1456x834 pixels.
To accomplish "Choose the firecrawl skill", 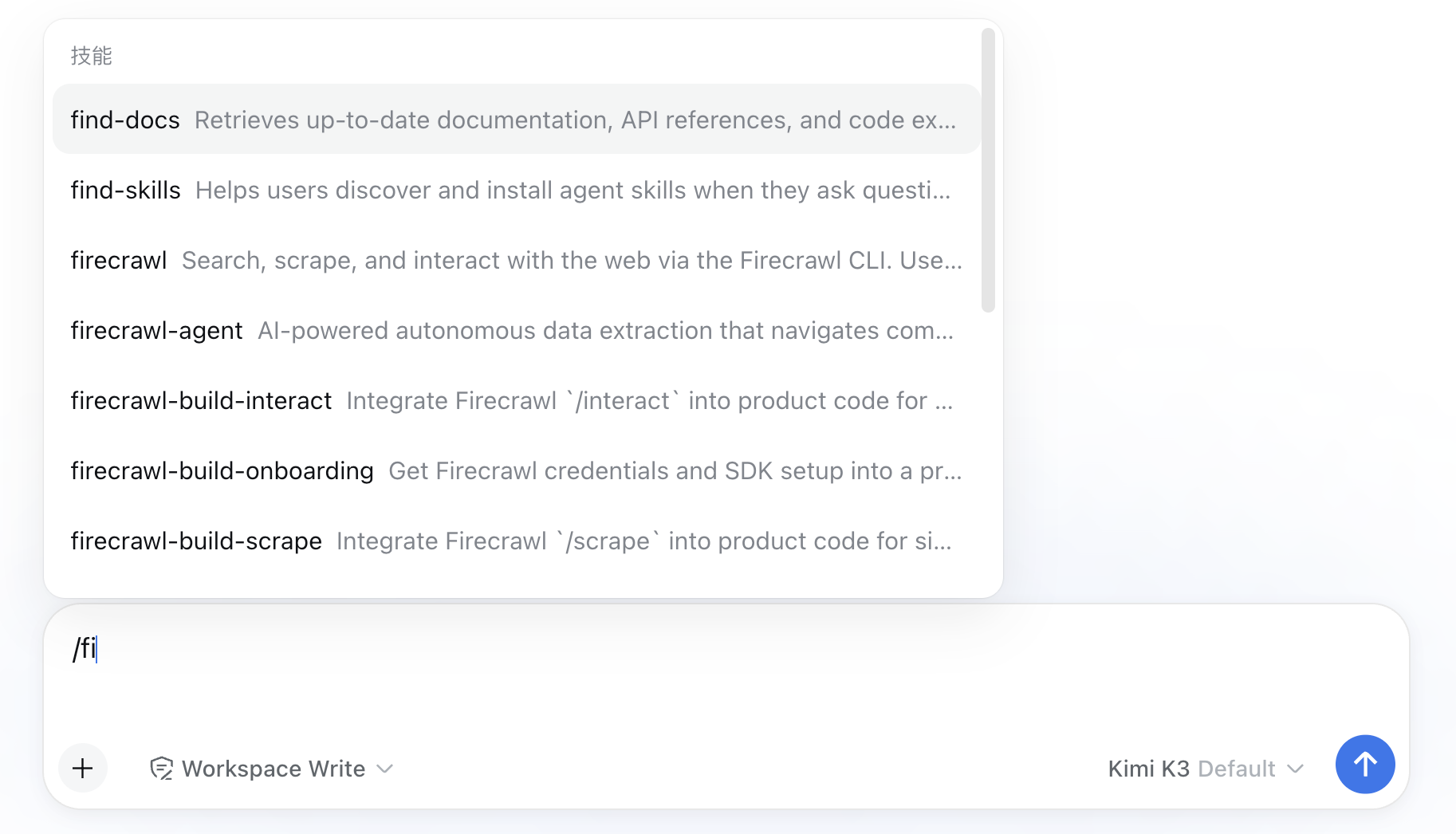I will (517, 260).
